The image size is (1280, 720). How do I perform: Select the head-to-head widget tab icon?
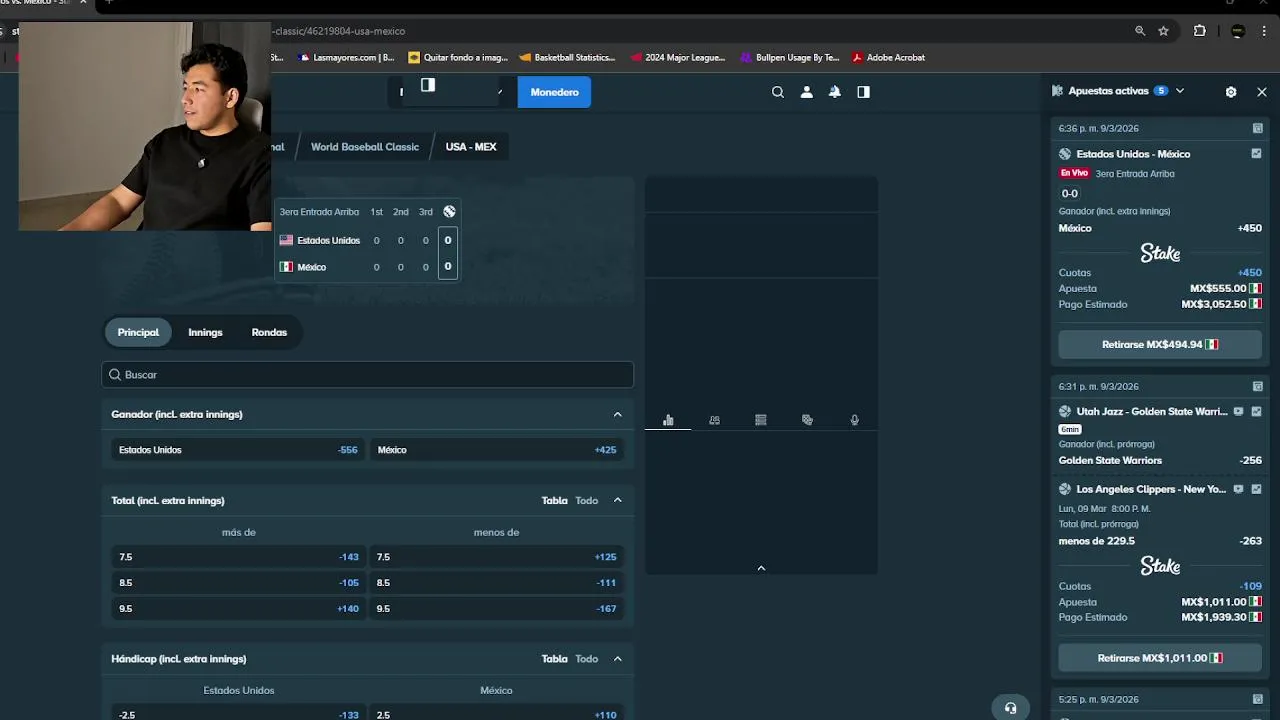(x=714, y=420)
